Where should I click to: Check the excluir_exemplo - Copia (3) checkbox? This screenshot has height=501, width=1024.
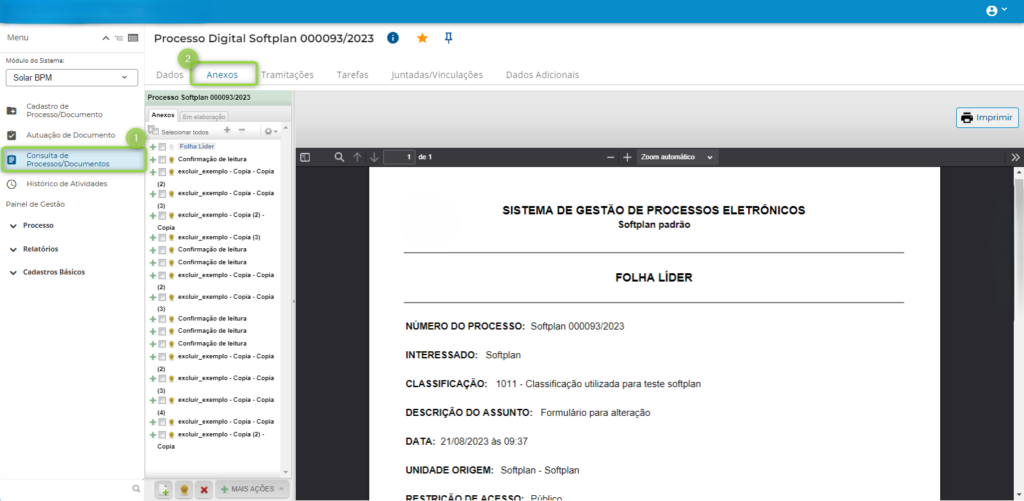(x=162, y=238)
